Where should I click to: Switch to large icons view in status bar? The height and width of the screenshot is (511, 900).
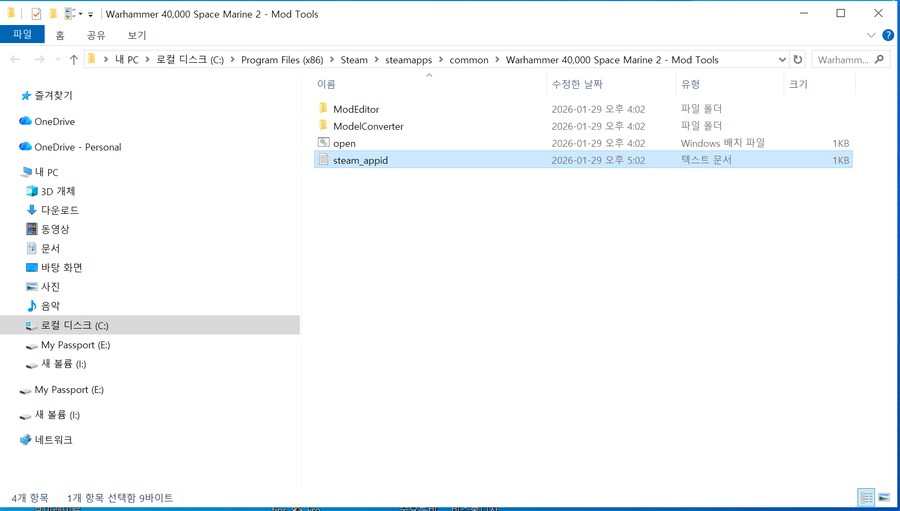884,498
